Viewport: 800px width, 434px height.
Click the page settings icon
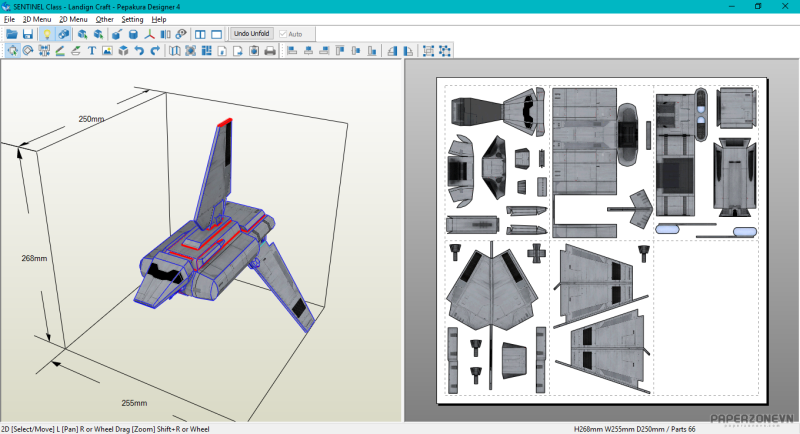coord(222,50)
